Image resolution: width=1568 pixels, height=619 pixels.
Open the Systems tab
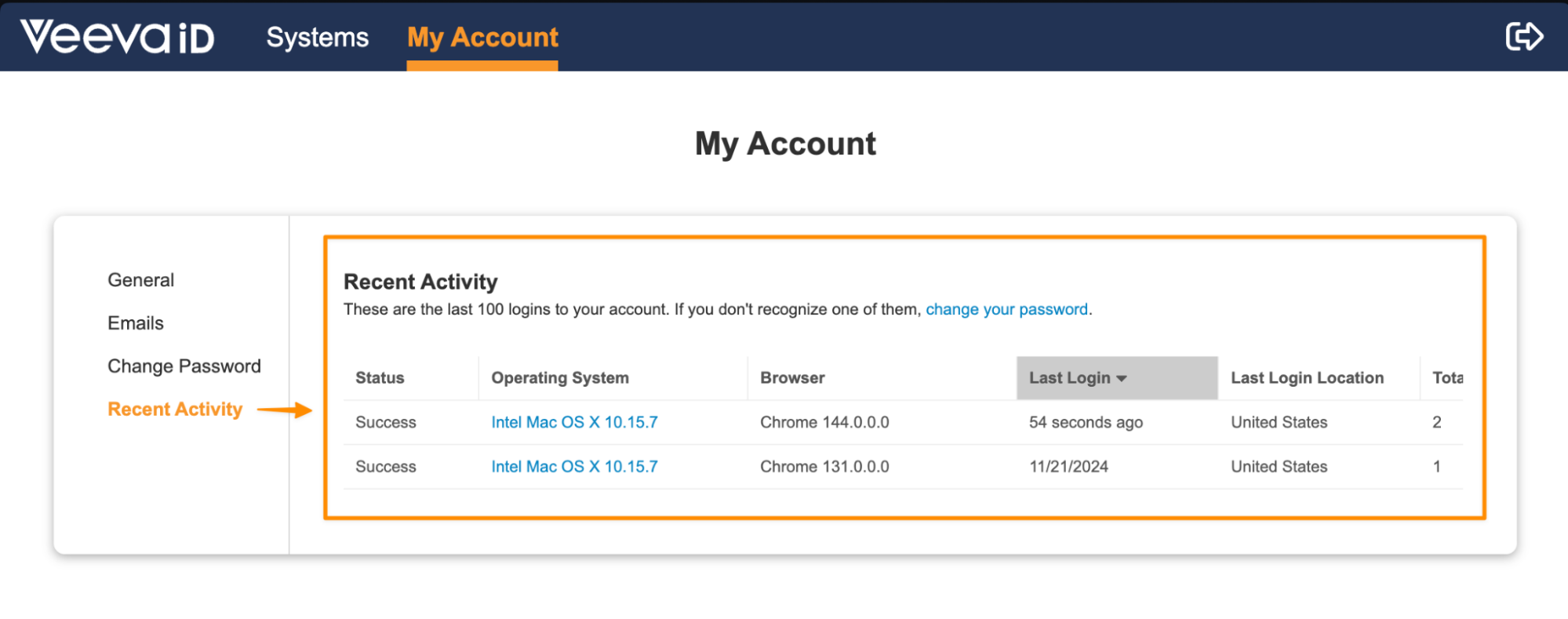(x=317, y=37)
